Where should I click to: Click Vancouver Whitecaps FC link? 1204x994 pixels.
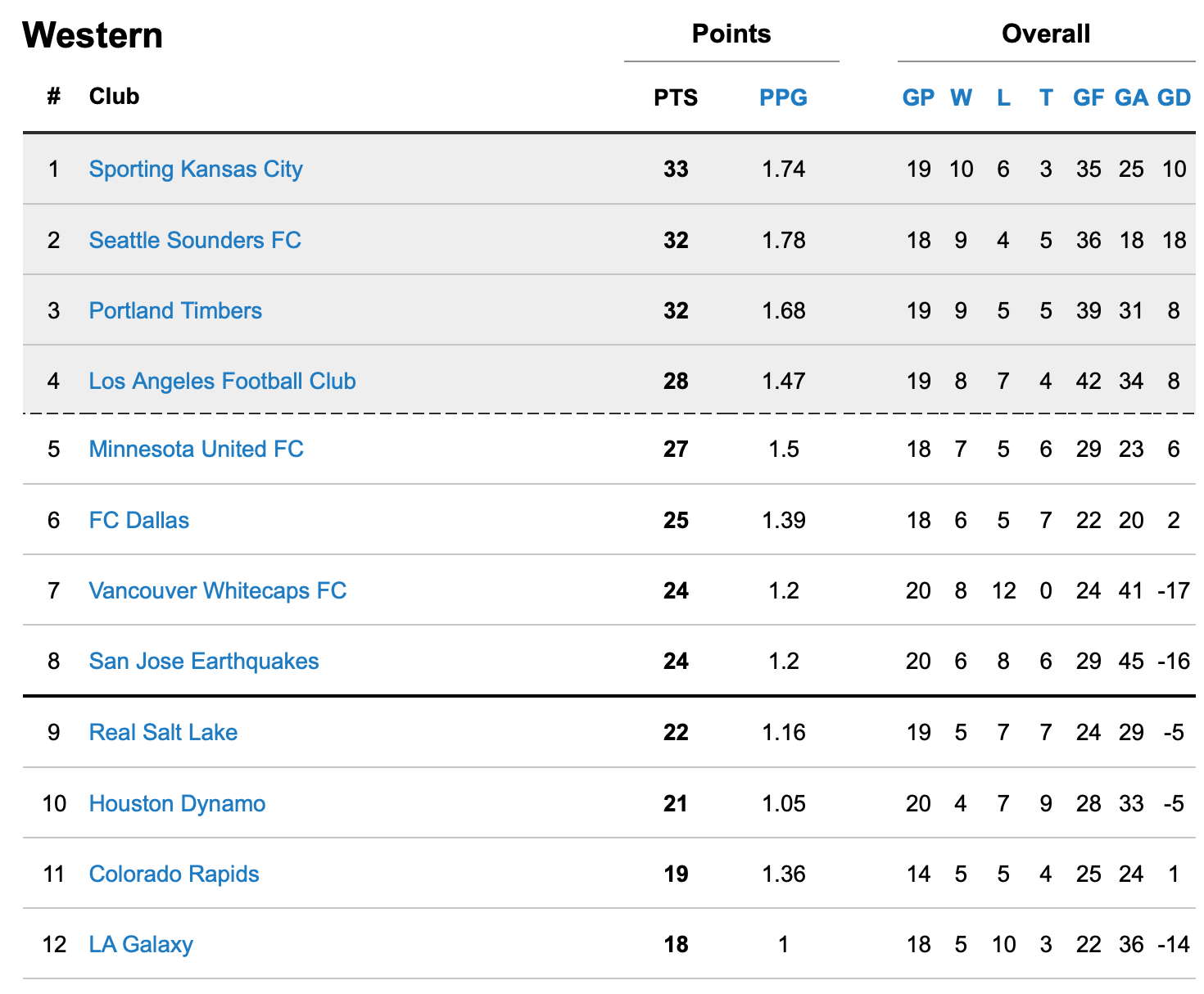pyautogui.click(x=218, y=590)
